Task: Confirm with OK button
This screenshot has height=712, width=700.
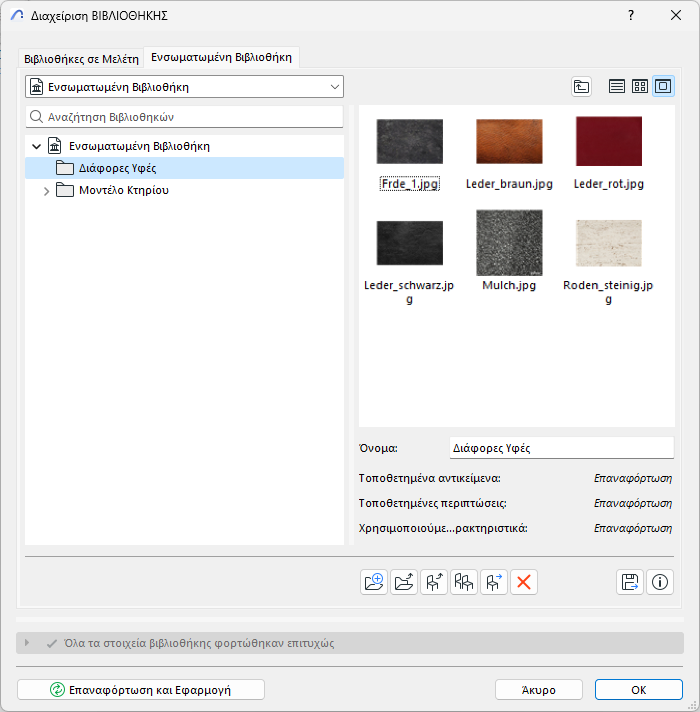Action: coord(639,690)
